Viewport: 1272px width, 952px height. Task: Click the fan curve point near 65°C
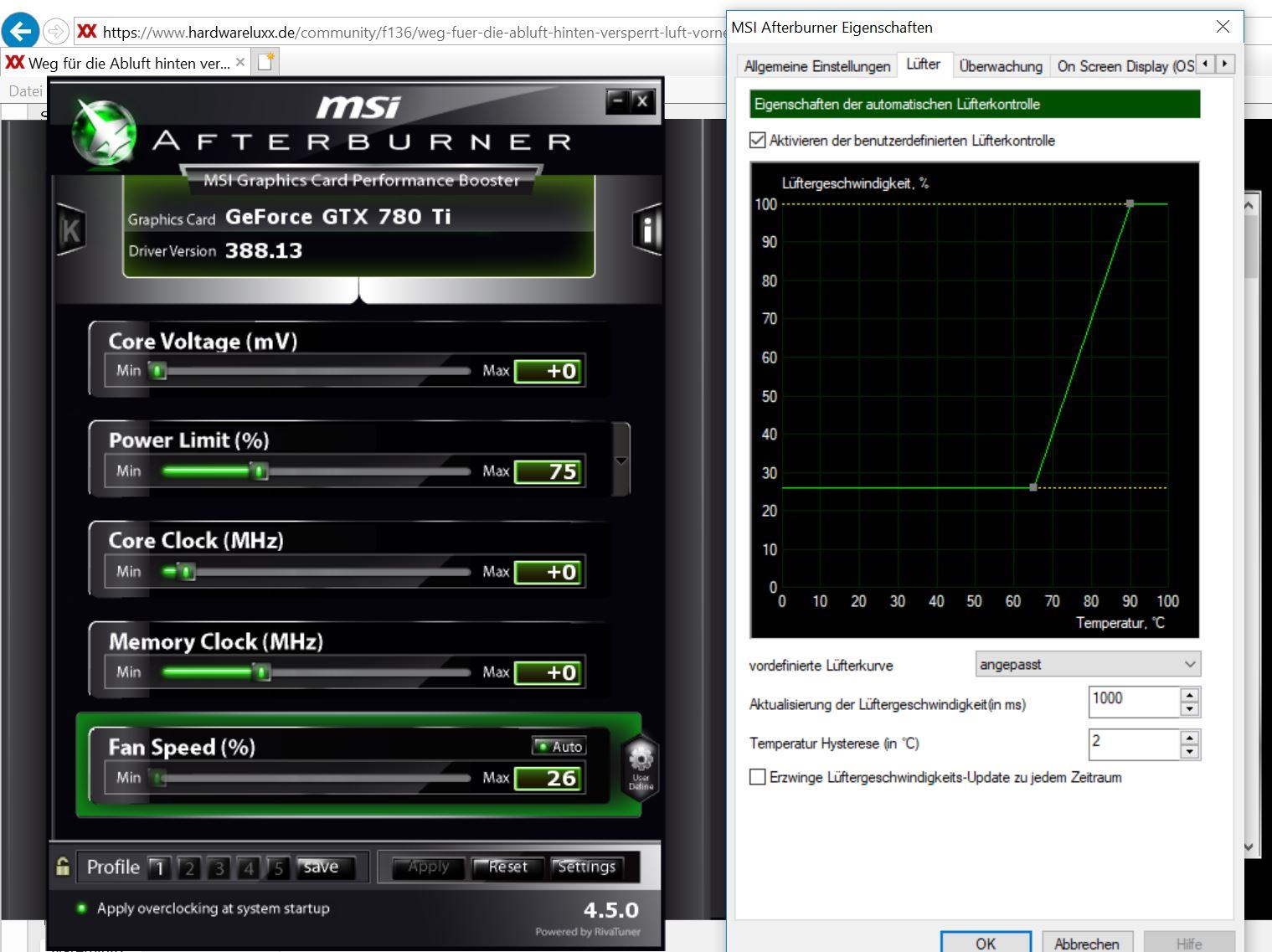[1033, 486]
